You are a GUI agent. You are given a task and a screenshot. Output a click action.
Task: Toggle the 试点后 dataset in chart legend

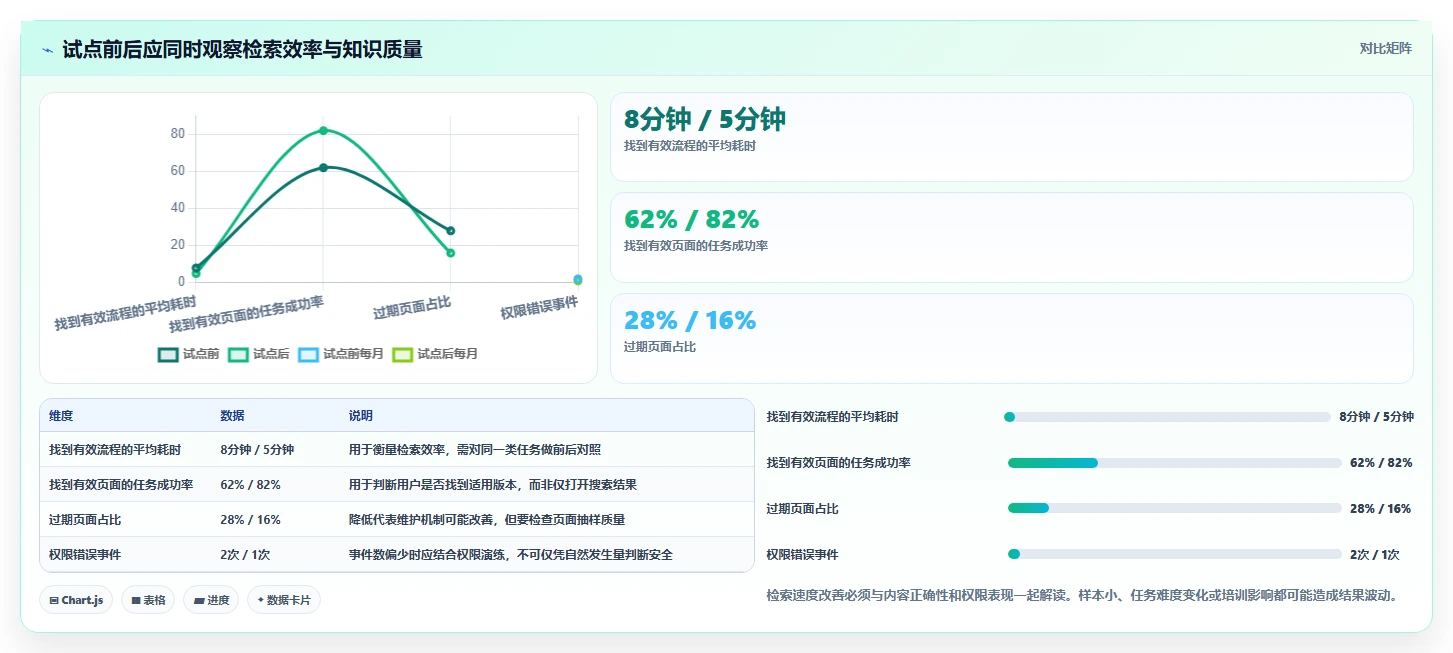point(259,354)
